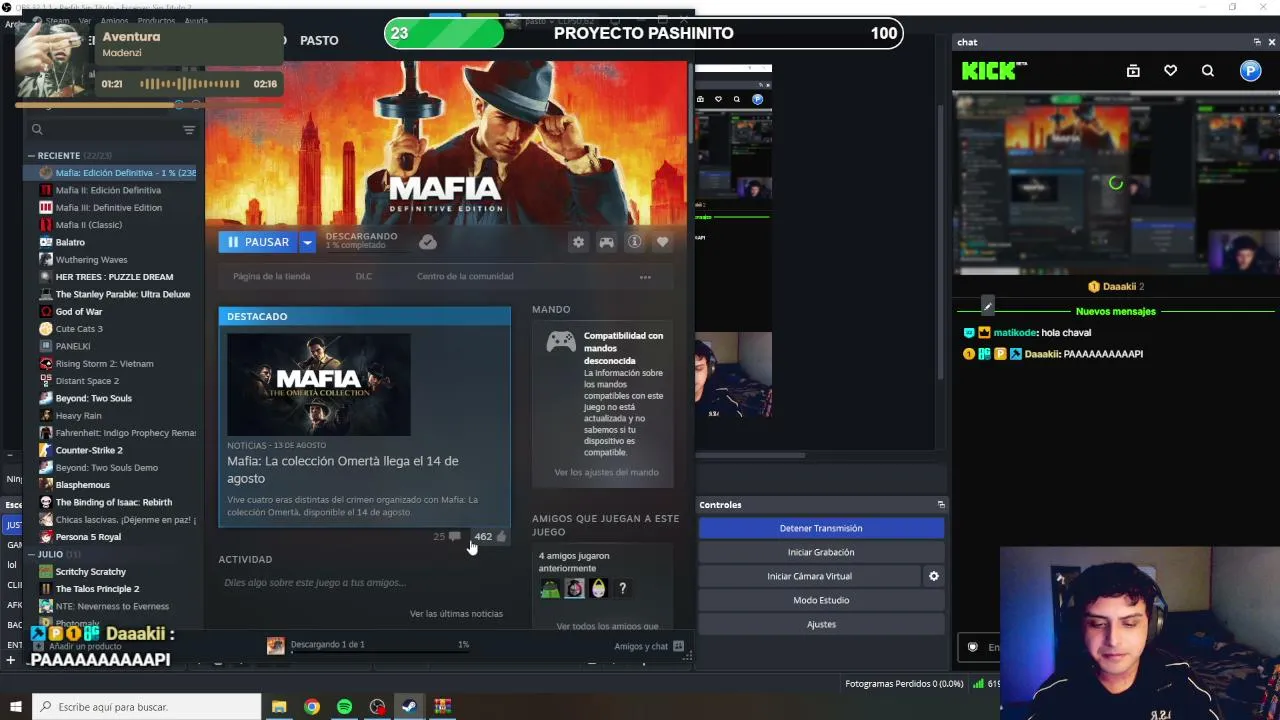The width and height of the screenshot is (1280, 720).
Task: Open Ver las últimas noticias link
Action: coord(456,614)
